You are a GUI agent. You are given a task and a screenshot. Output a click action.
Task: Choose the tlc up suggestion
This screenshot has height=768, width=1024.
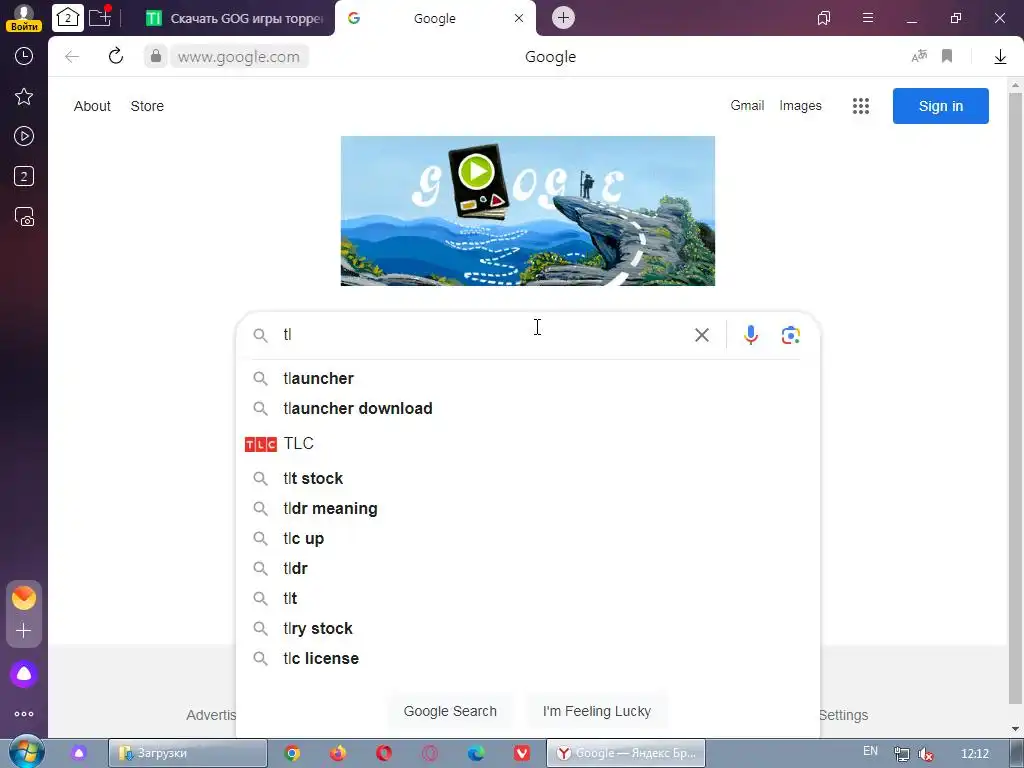click(527, 538)
